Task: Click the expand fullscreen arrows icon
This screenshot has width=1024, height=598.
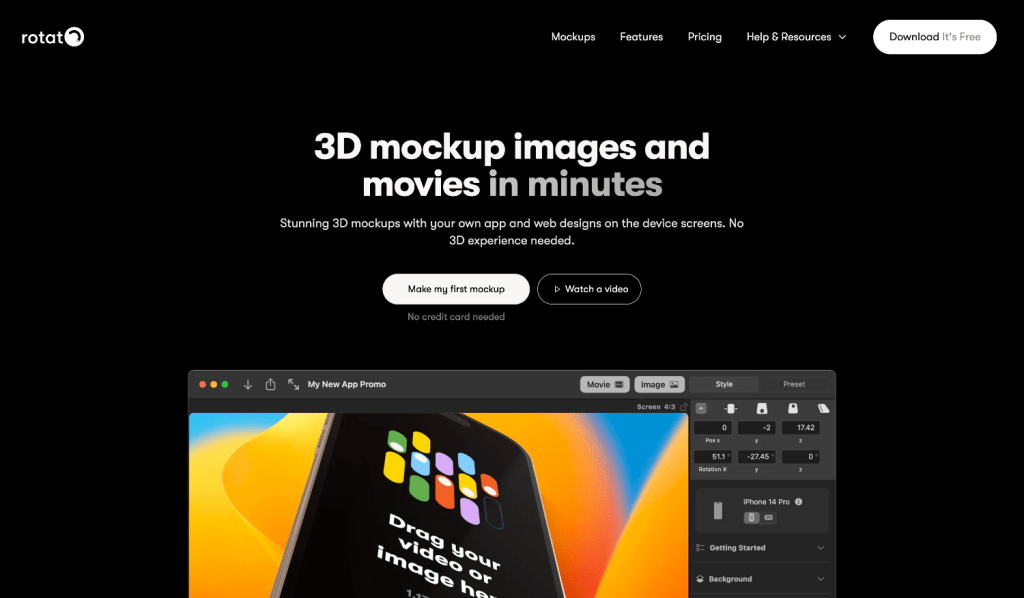Action: point(293,385)
